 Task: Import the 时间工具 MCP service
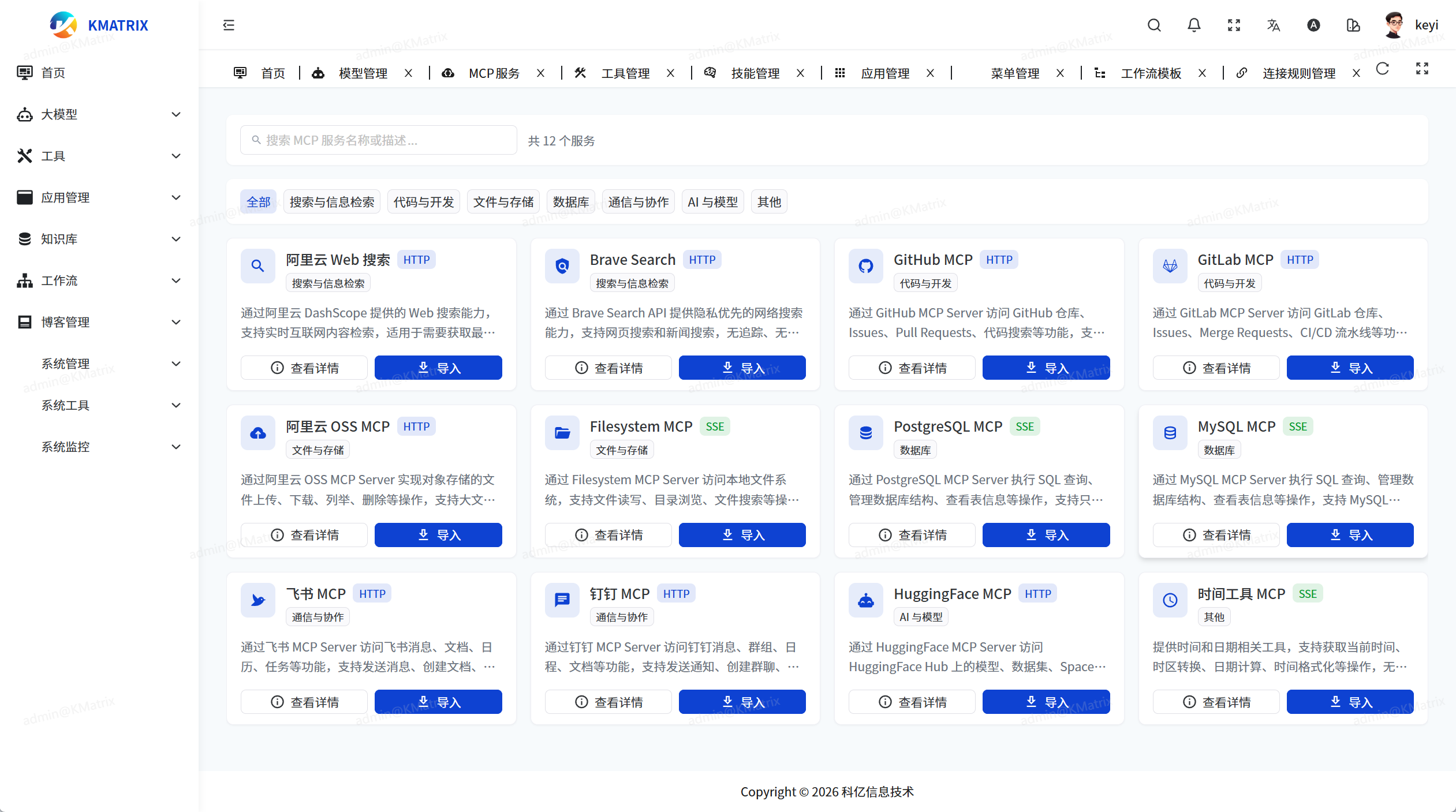[1350, 702]
